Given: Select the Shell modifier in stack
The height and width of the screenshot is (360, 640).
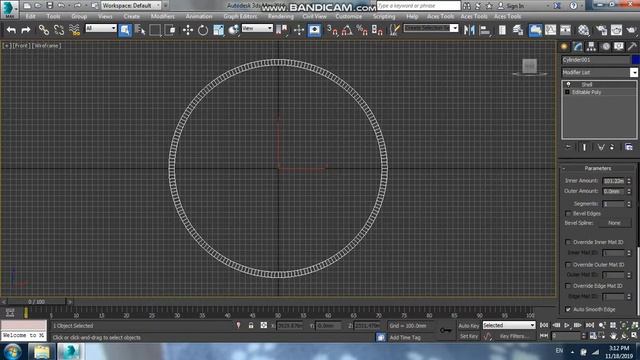Looking at the screenshot, I should coord(587,84).
